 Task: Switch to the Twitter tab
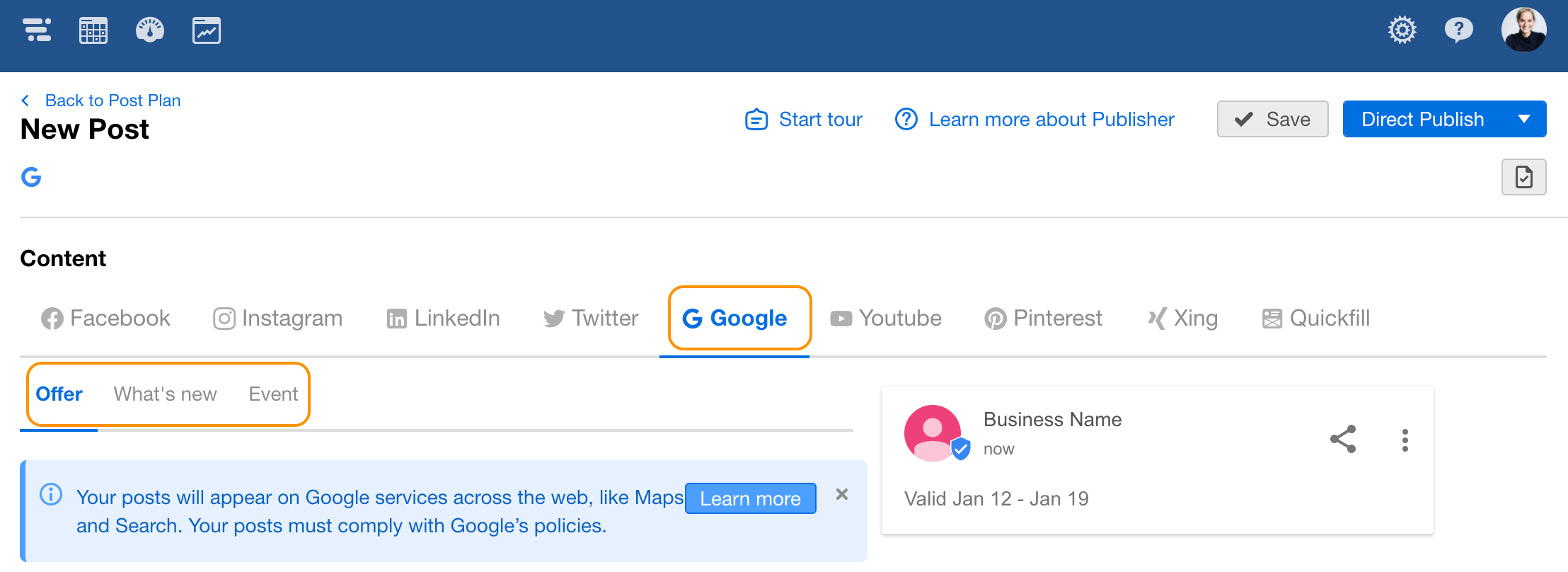pyautogui.click(x=591, y=319)
